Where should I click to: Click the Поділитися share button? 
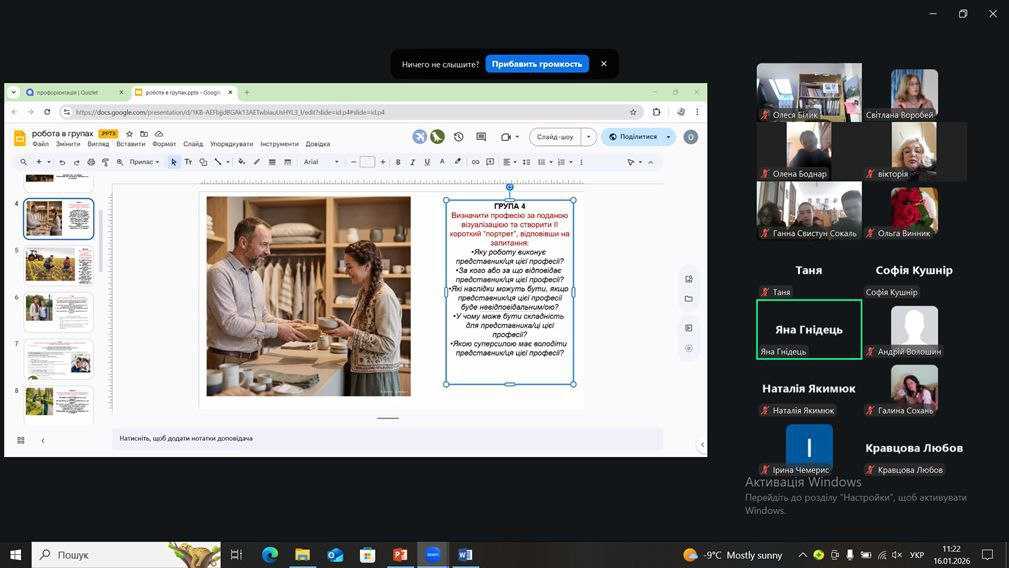click(x=638, y=137)
